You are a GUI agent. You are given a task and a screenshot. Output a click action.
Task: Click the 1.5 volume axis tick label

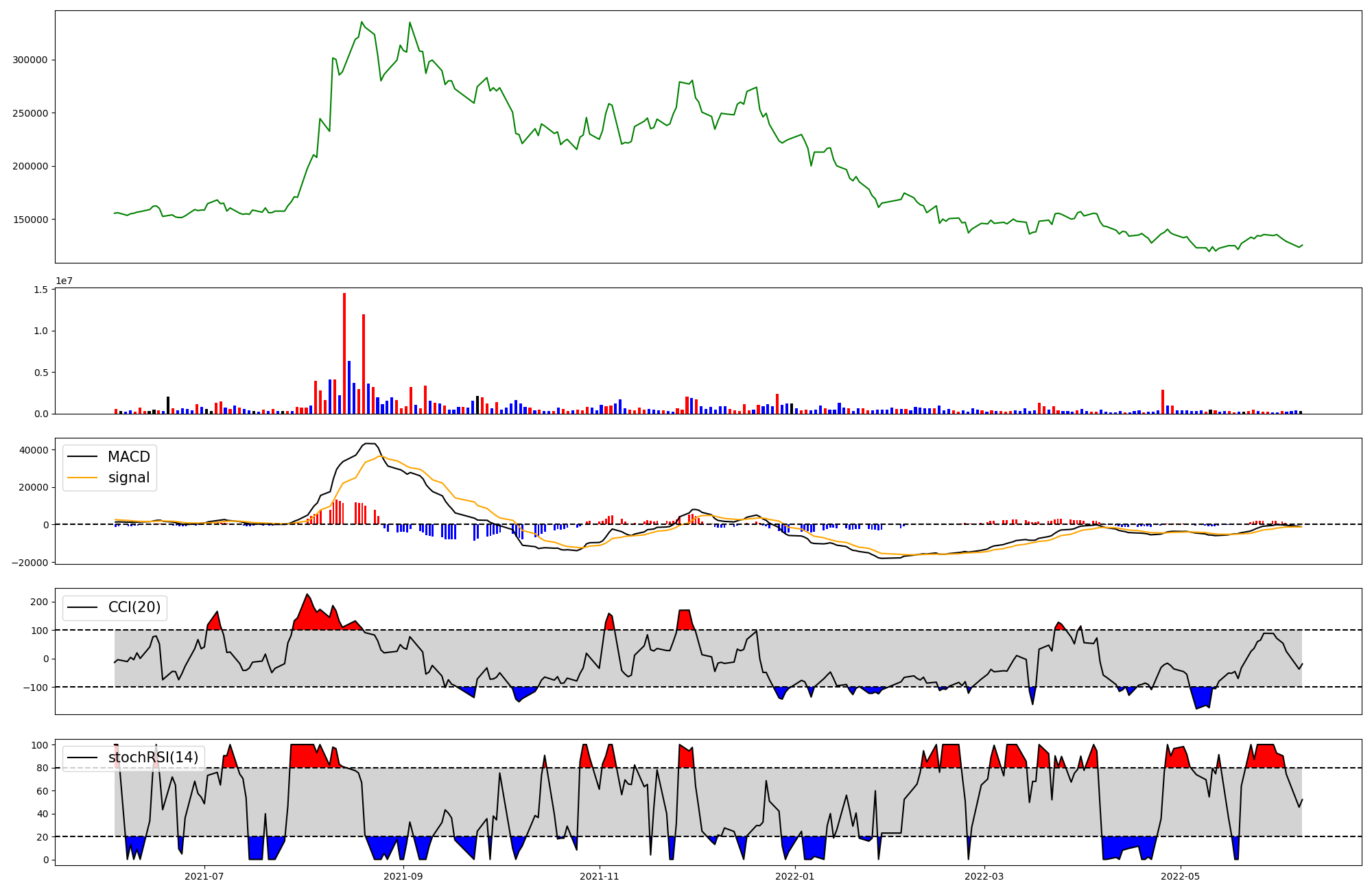point(40,290)
